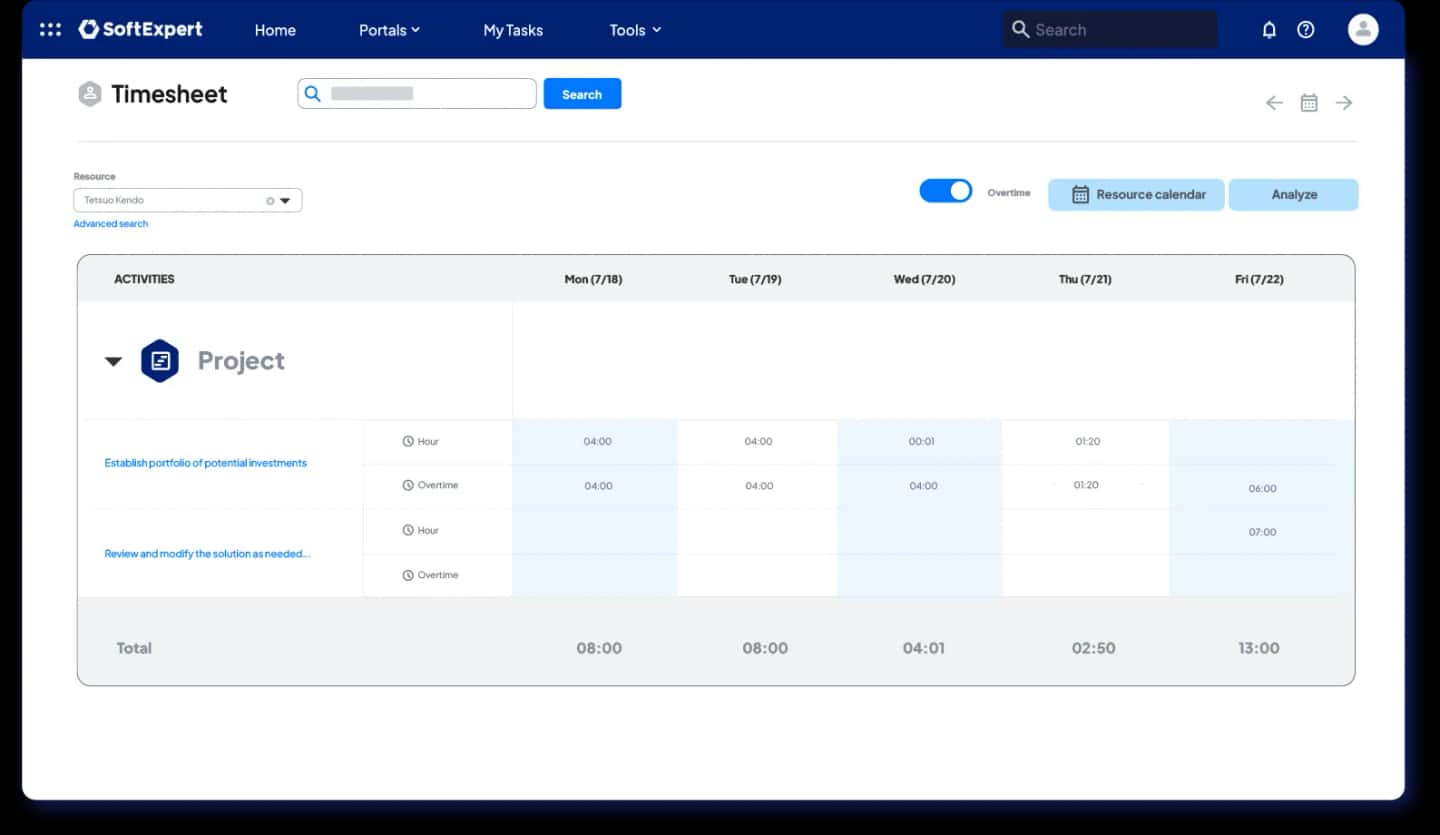Click the Fri (7/22) column header

(x=1259, y=279)
